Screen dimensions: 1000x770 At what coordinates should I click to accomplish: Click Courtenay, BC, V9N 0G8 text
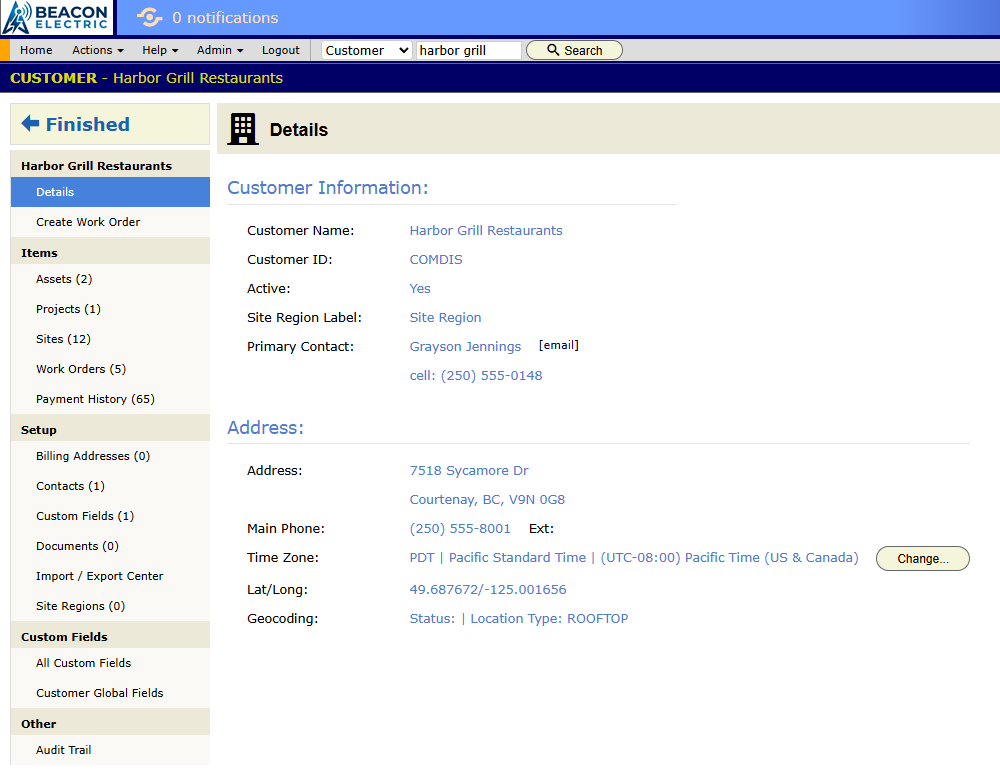(x=487, y=500)
